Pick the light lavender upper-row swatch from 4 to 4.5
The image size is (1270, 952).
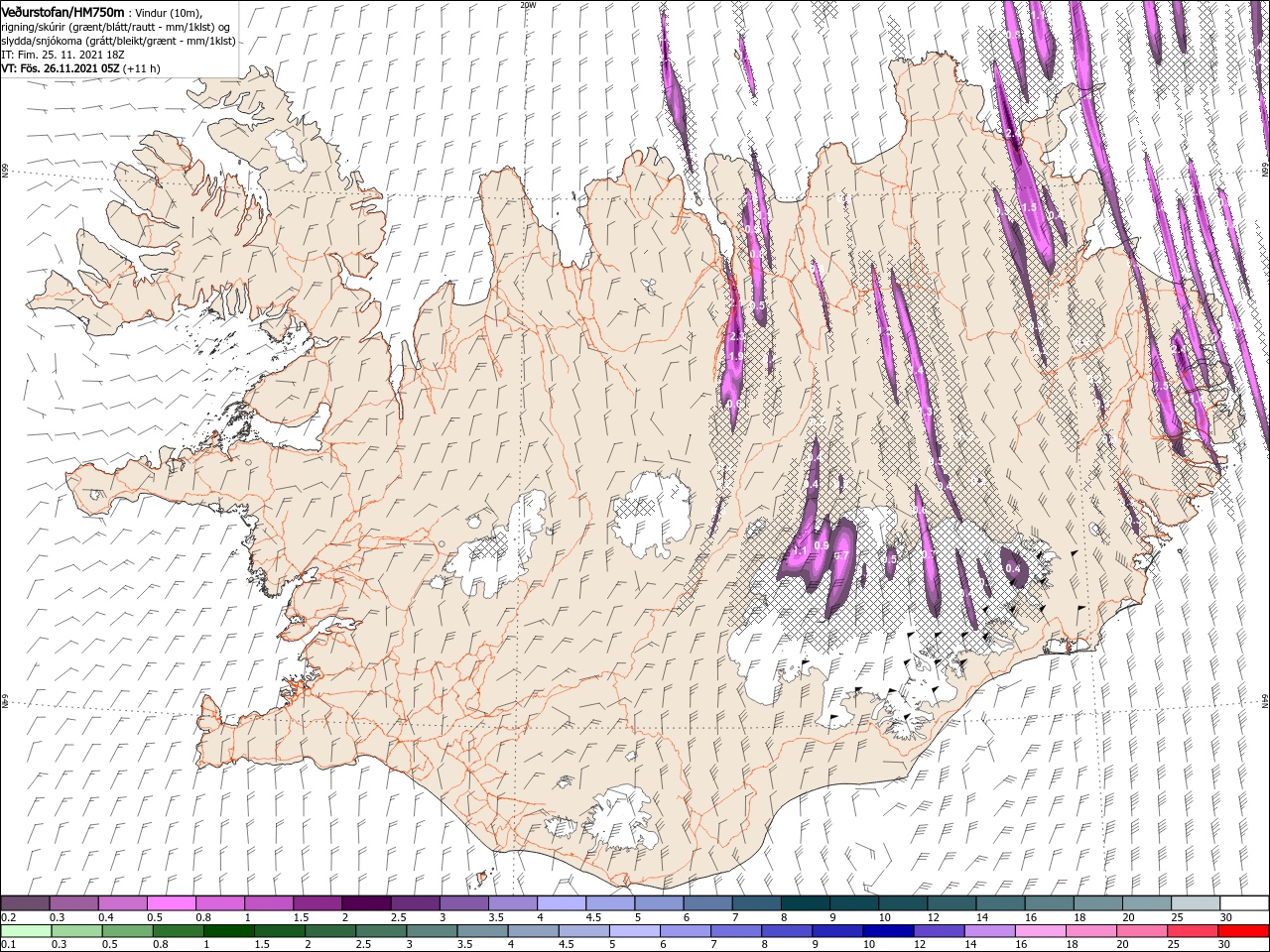coord(562,903)
